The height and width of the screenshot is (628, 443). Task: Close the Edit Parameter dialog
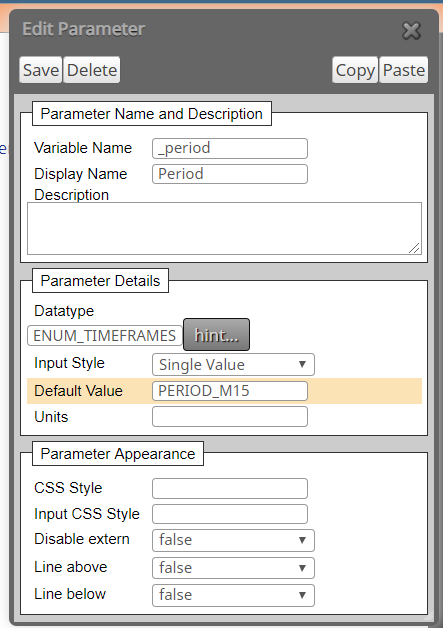411,31
